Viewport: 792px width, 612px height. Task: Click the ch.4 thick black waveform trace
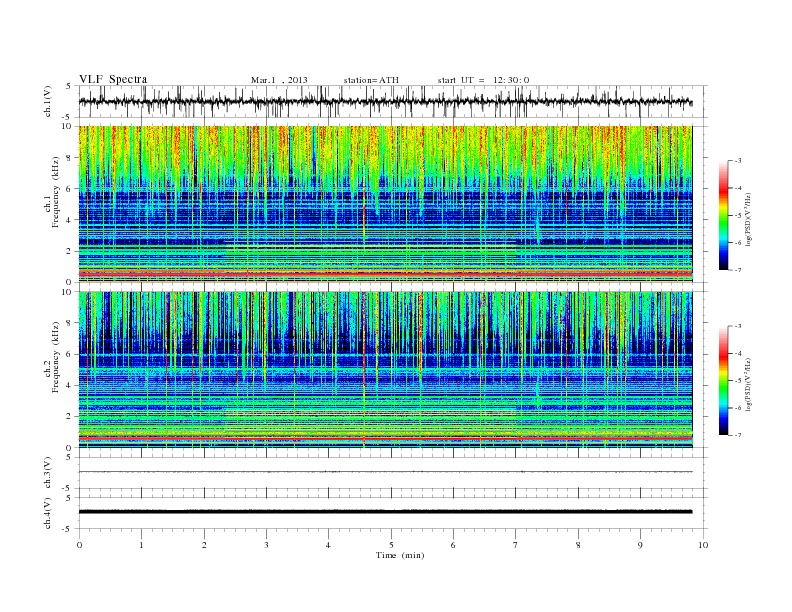click(385, 512)
